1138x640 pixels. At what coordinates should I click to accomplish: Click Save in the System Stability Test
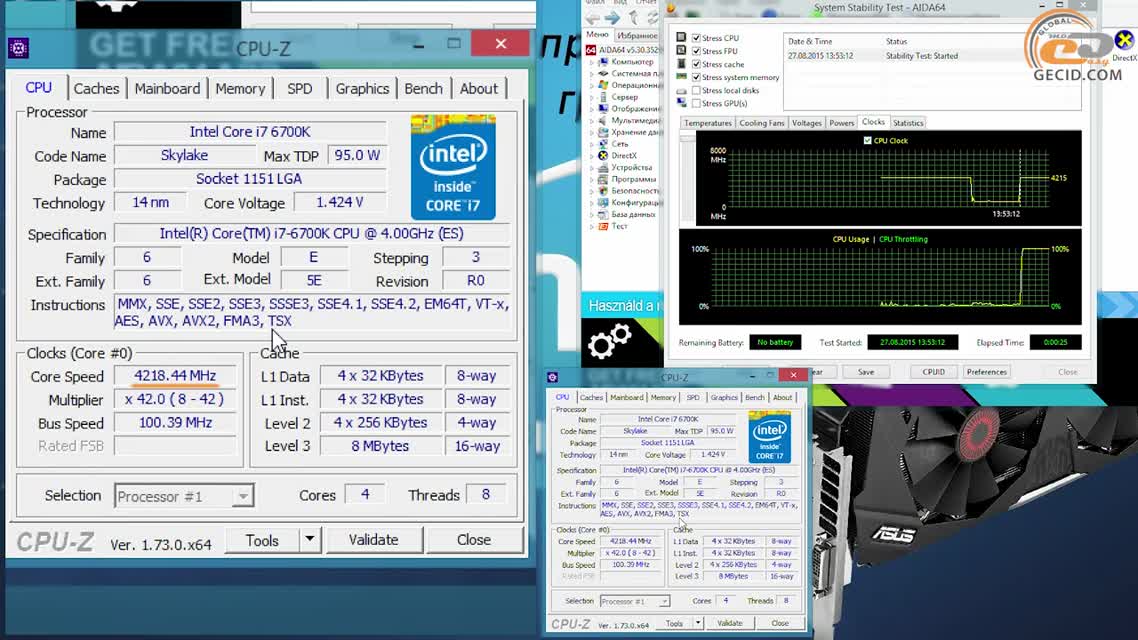pyautogui.click(x=866, y=372)
